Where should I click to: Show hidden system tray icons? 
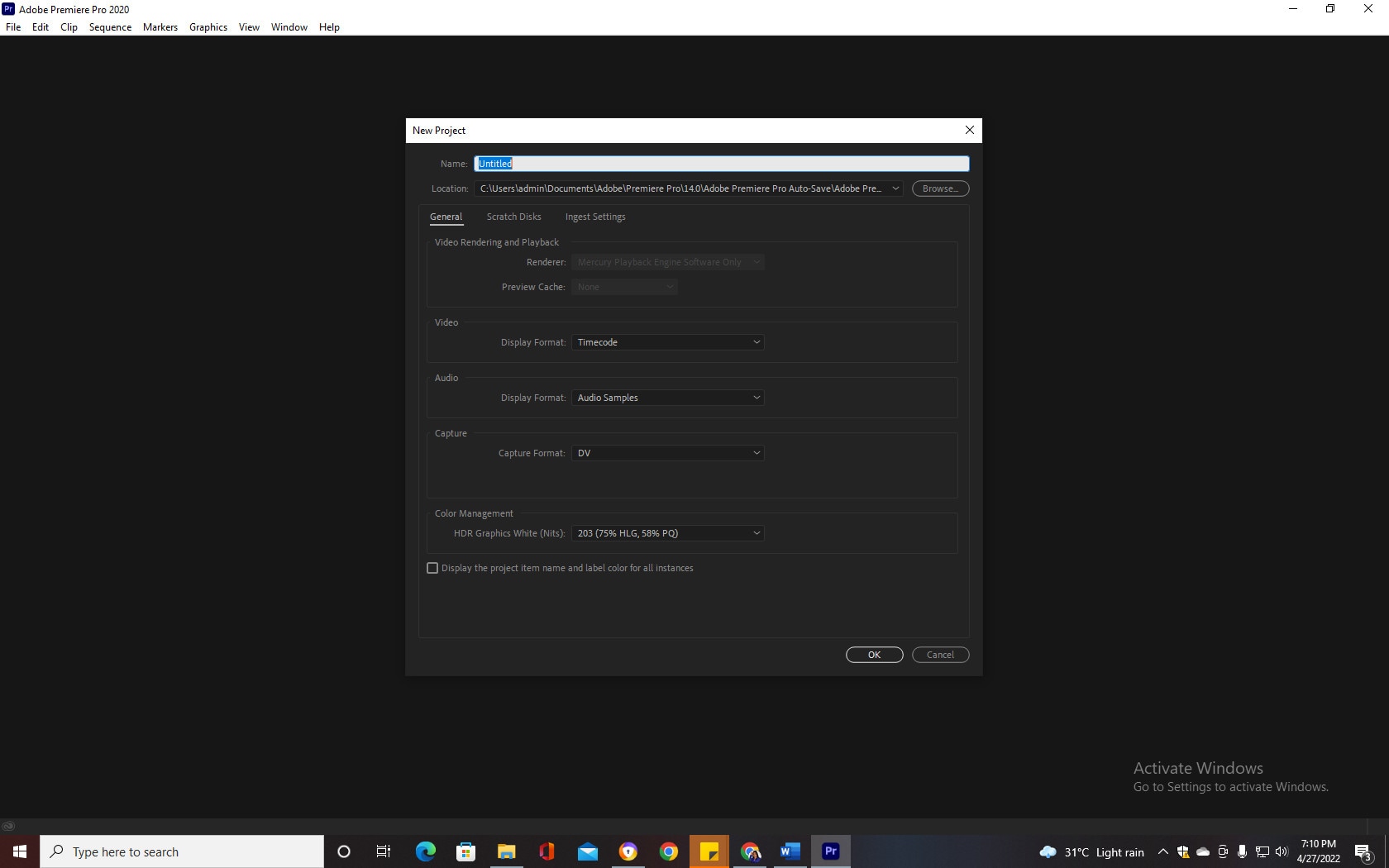click(x=1162, y=851)
